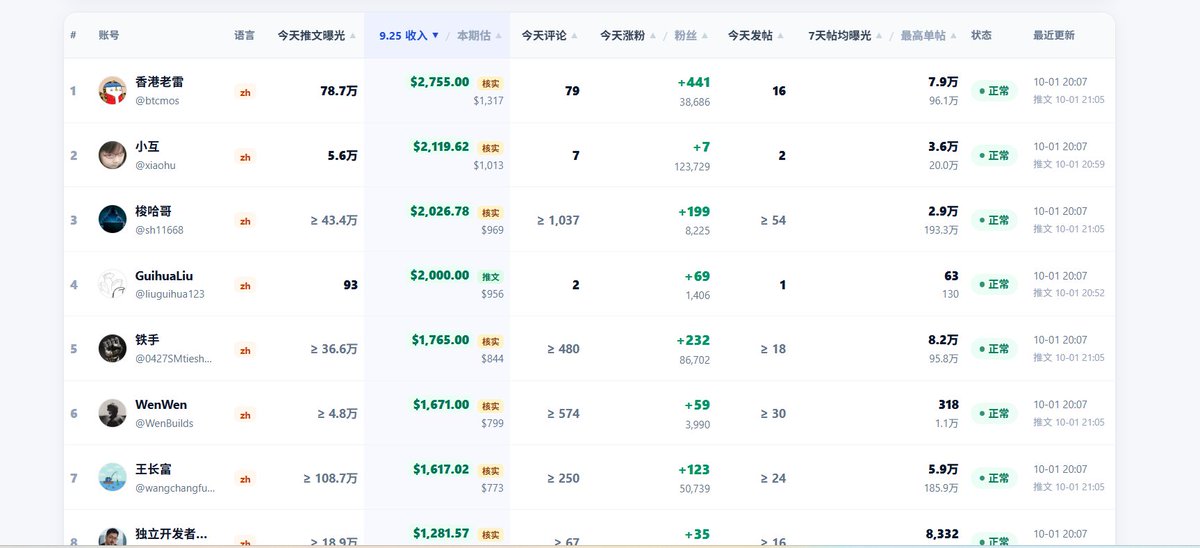Open 梭哈哥 account name
Image resolution: width=1200 pixels, height=548 pixels.
153,211
